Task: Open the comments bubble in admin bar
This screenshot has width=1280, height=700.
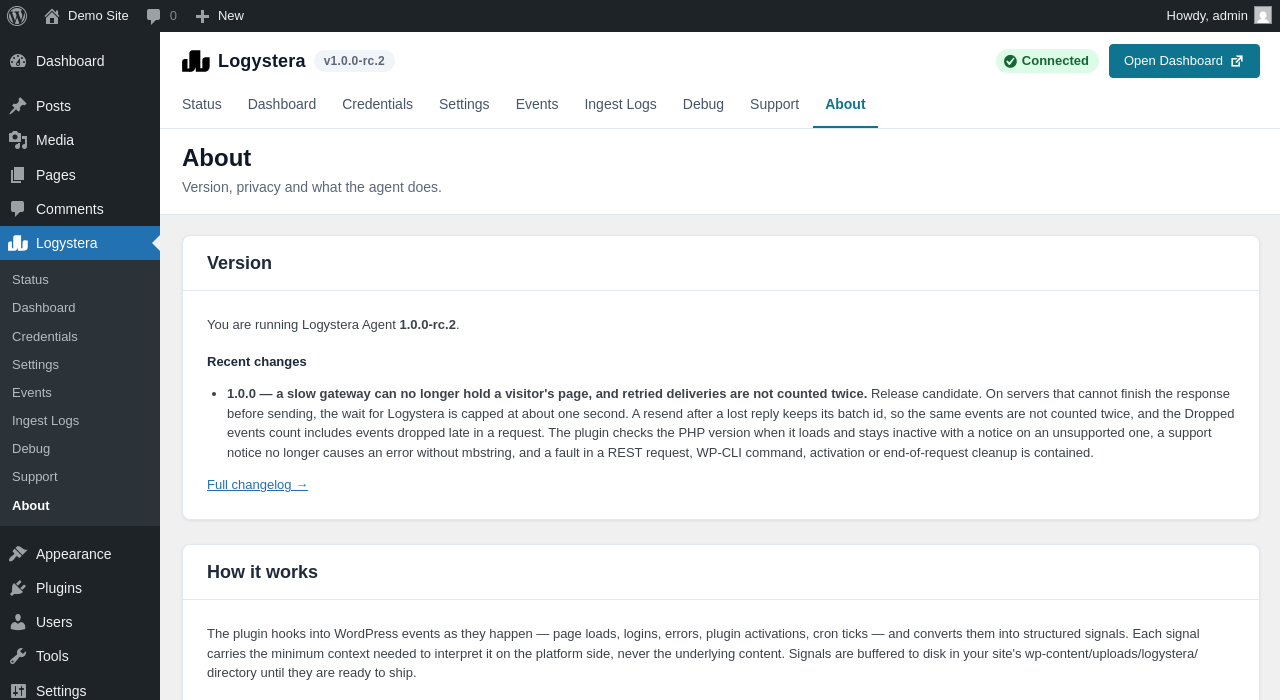Action: click(x=153, y=16)
